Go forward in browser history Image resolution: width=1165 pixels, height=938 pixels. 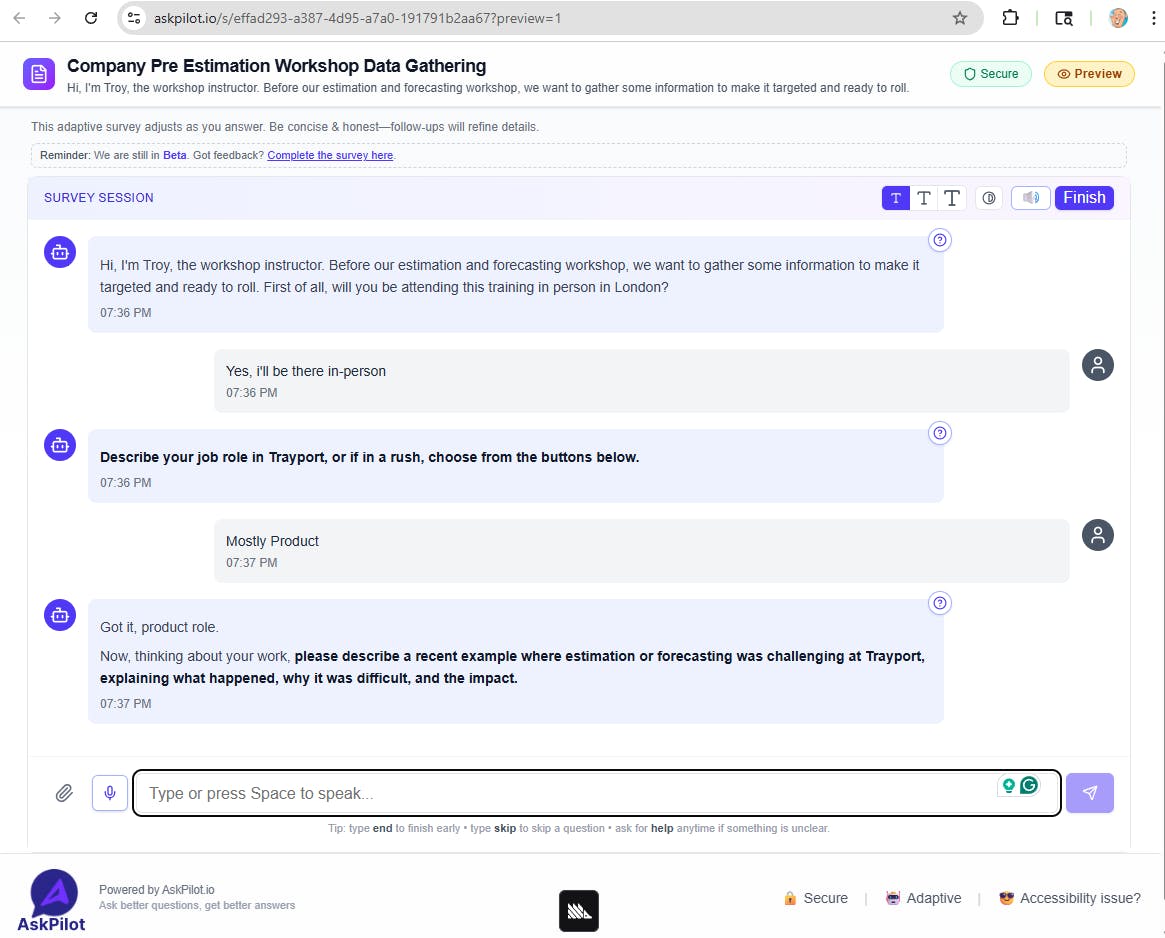(x=55, y=18)
